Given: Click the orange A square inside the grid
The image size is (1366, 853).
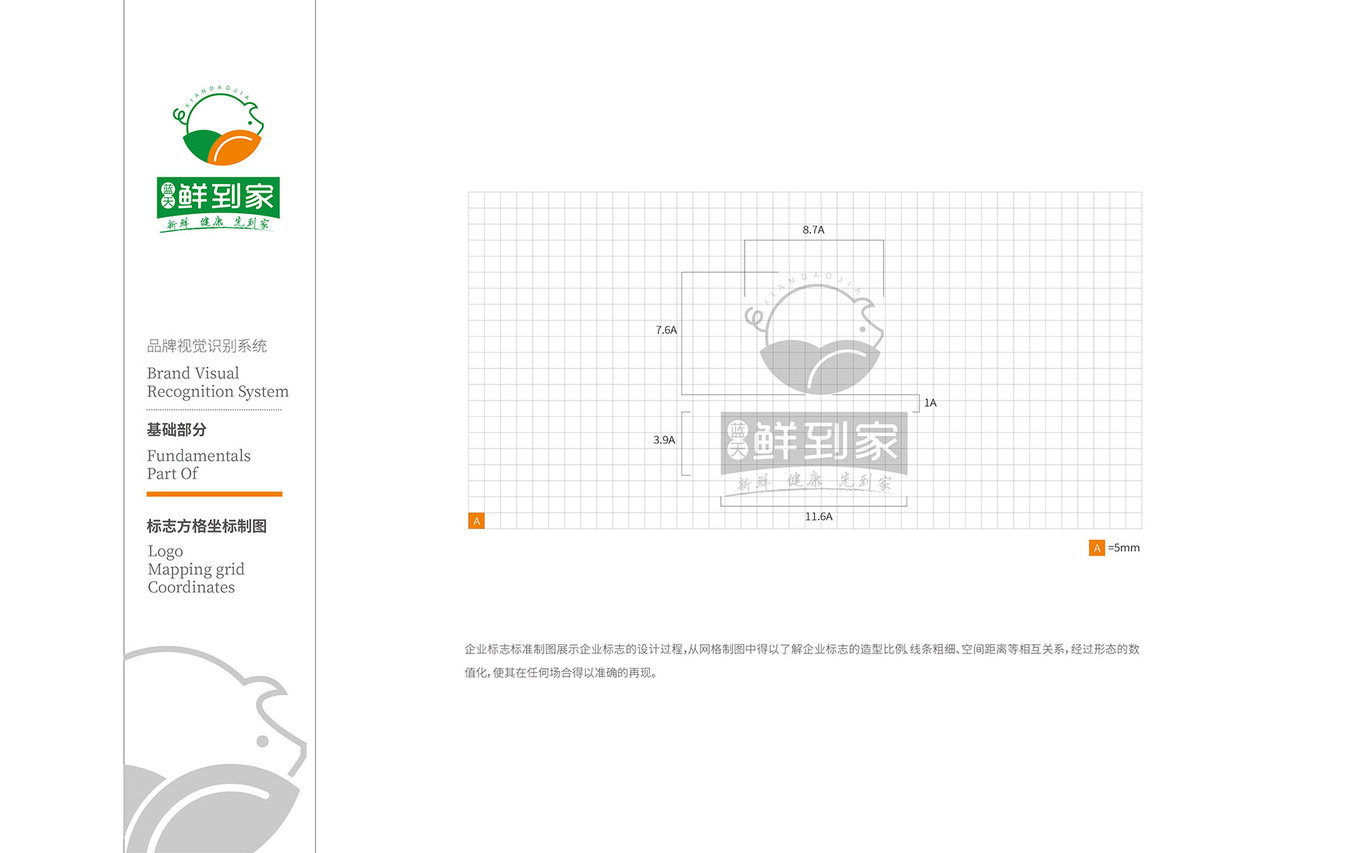Looking at the screenshot, I should 477,521.
